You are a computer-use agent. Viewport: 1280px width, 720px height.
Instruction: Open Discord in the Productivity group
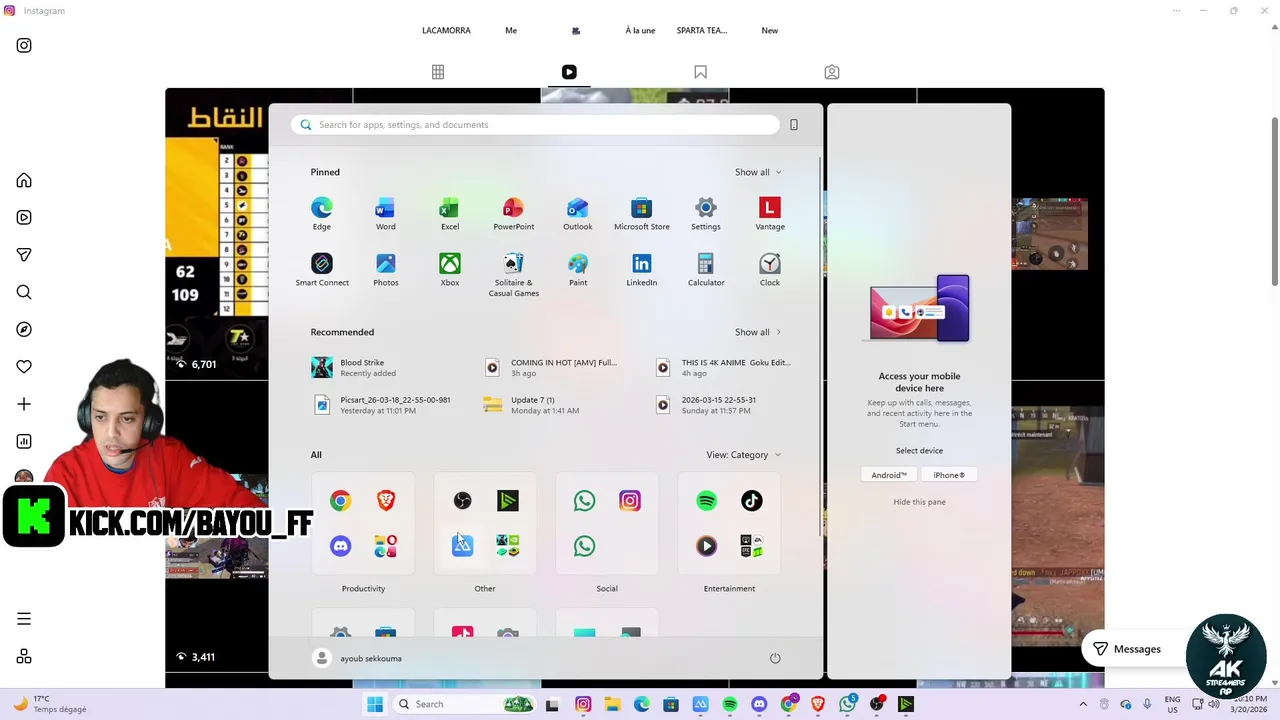pyautogui.click(x=341, y=546)
